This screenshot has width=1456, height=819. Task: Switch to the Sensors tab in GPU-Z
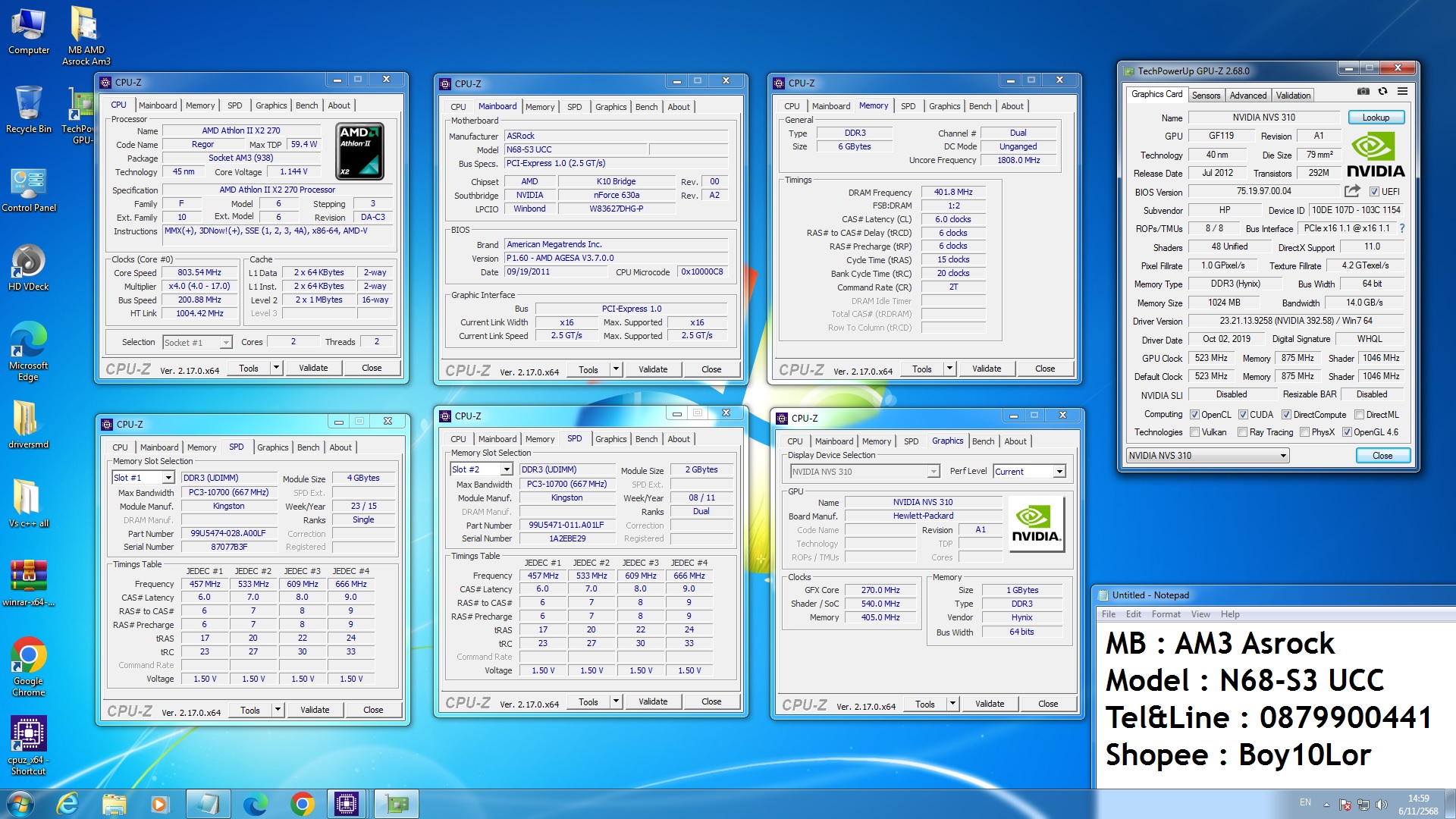click(1206, 96)
